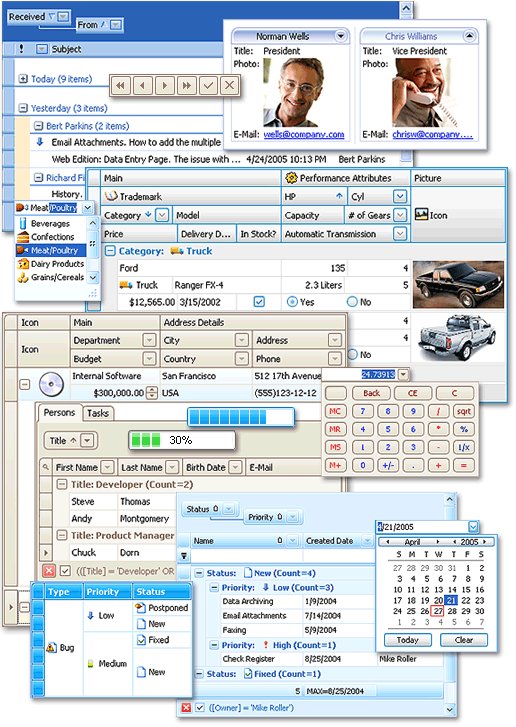This screenshot has height=727, width=516.
Task: Click the CD disc icon for Internal Software
Action: coord(51,384)
